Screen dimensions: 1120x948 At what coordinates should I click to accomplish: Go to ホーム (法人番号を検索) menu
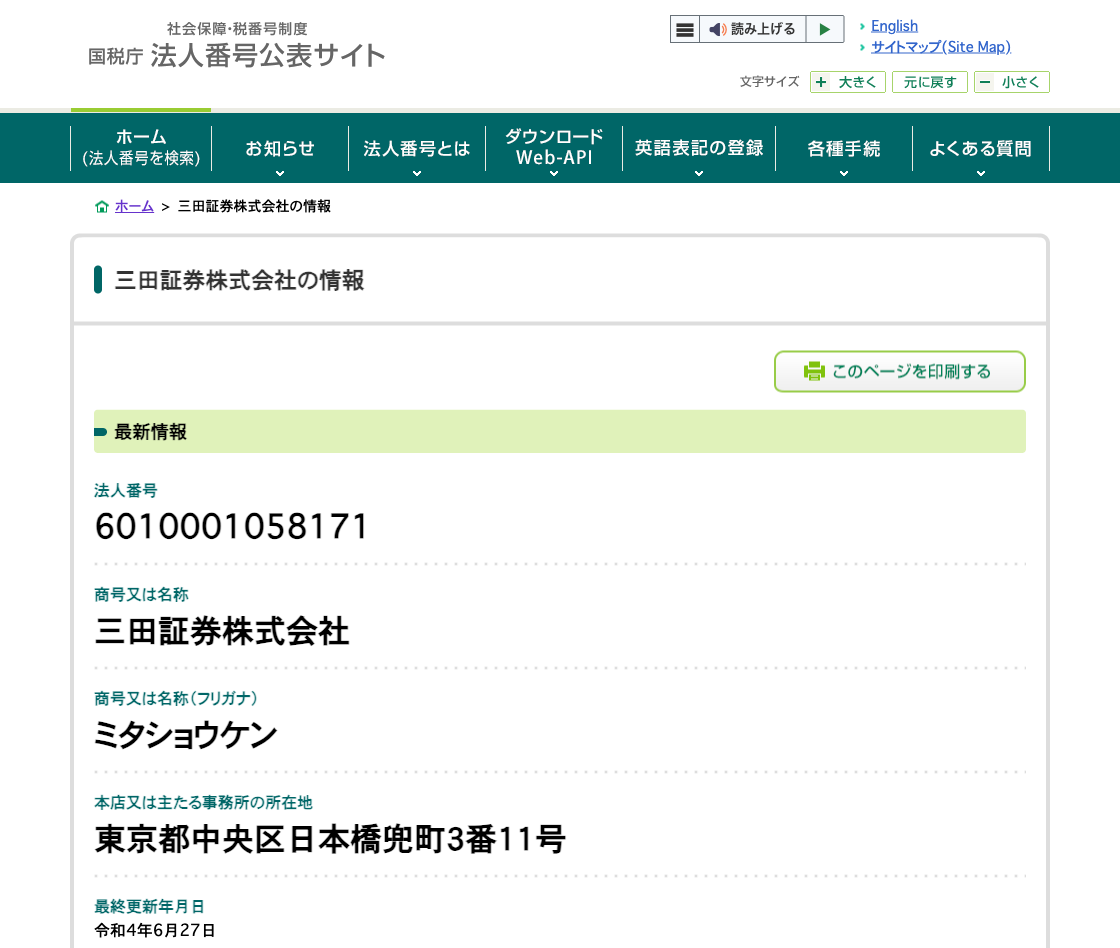point(141,148)
